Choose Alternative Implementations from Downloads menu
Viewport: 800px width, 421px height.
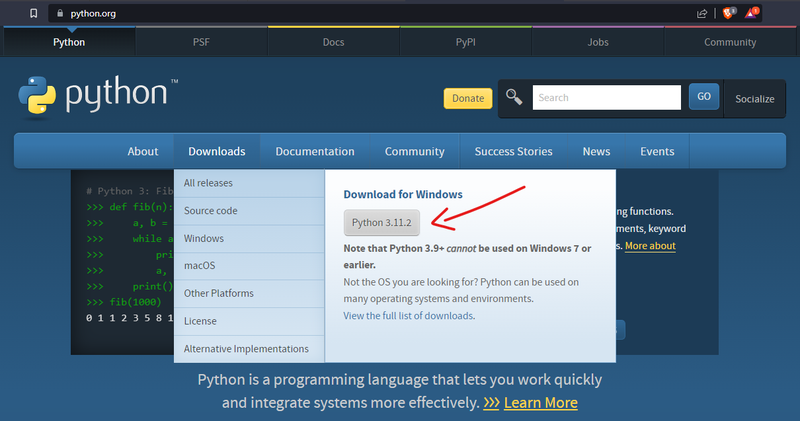coord(249,349)
